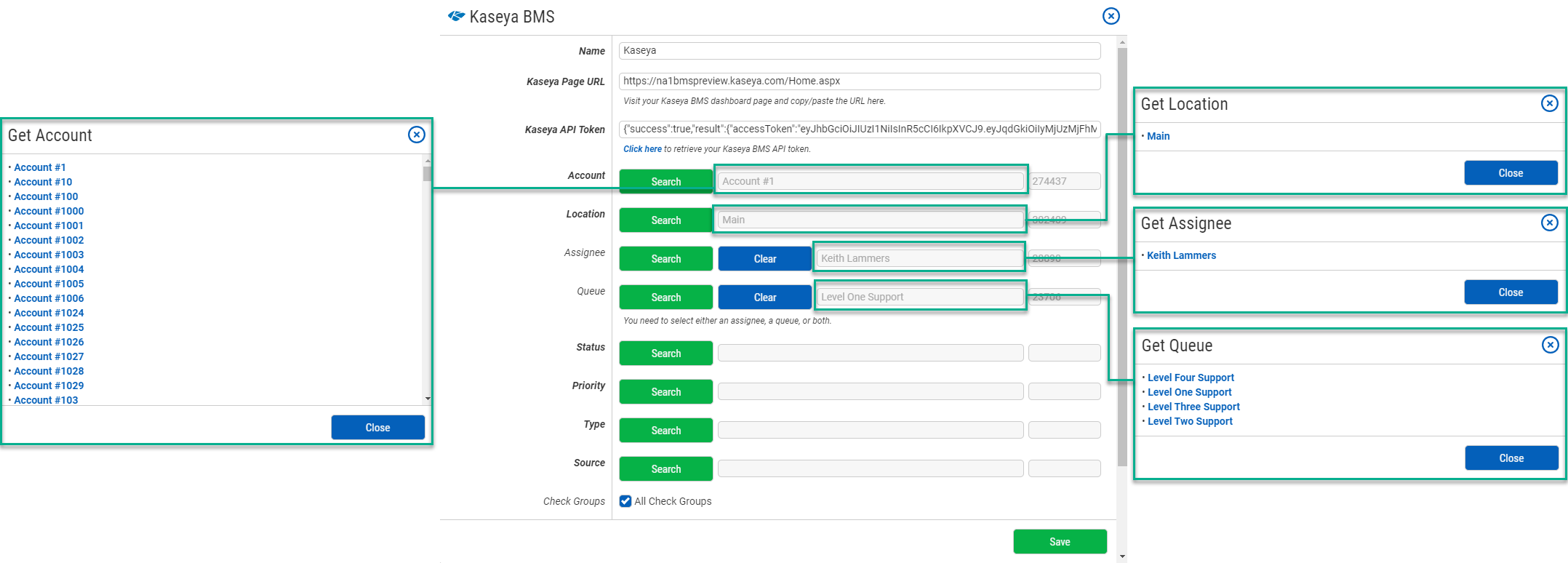Viewport: 1568px width, 563px height.
Task: Close the Kaseya BMS dialog with X icon
Action: 1111,16
